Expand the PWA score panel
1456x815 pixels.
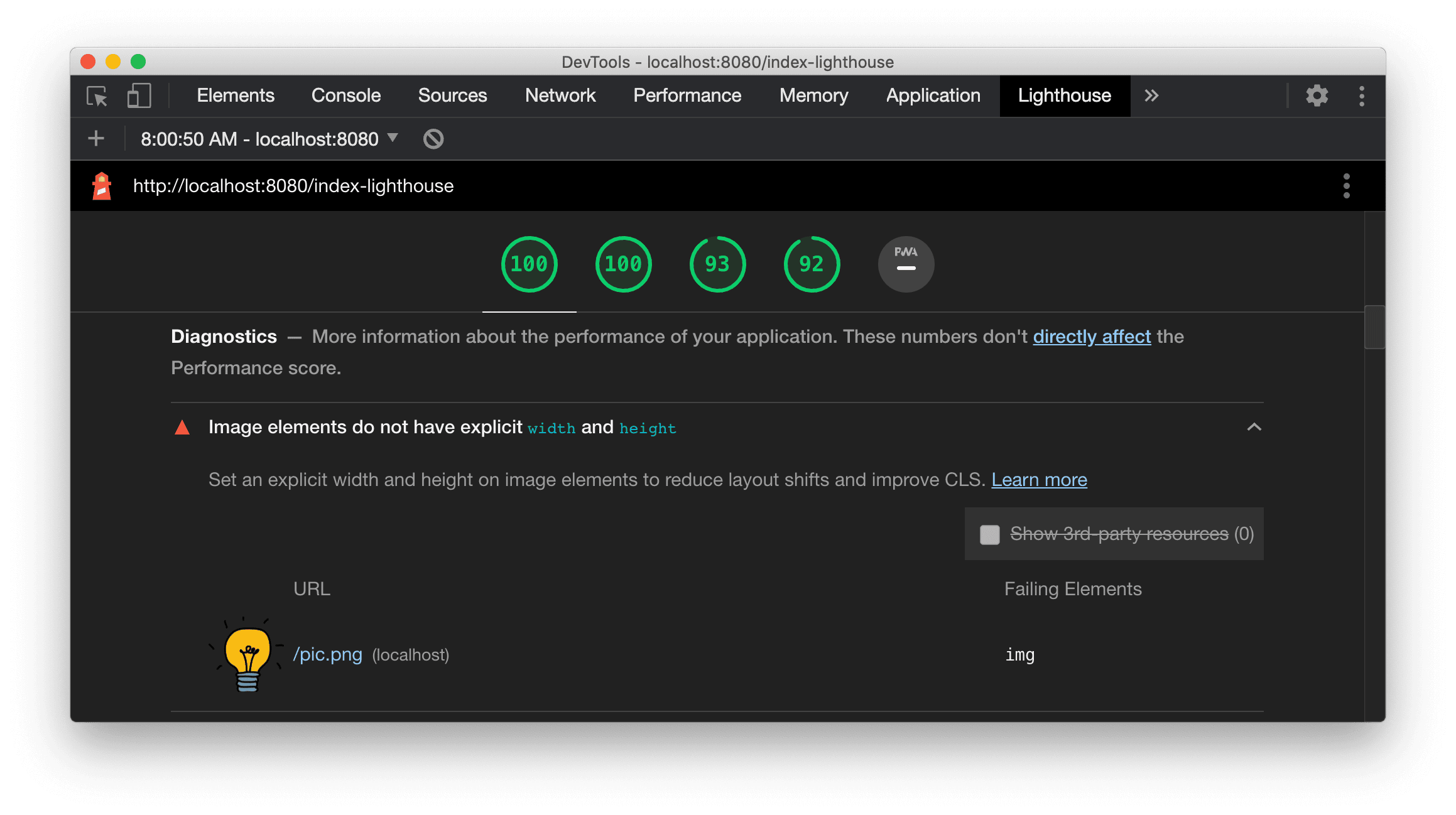(904, 263)
